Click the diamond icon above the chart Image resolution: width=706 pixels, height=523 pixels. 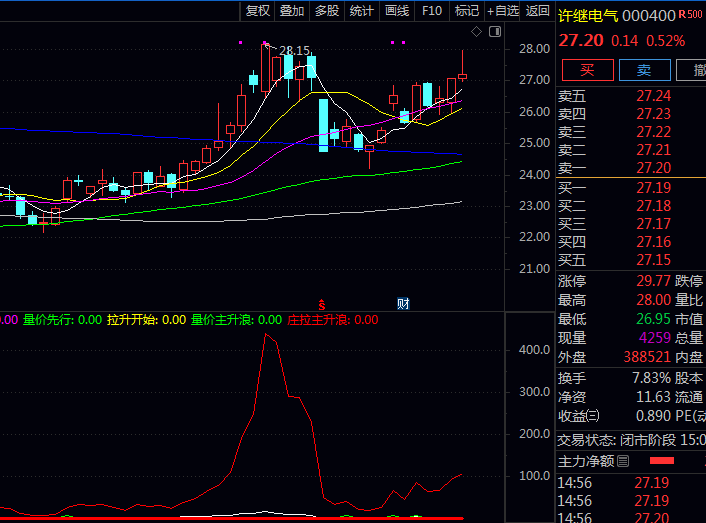477,32
